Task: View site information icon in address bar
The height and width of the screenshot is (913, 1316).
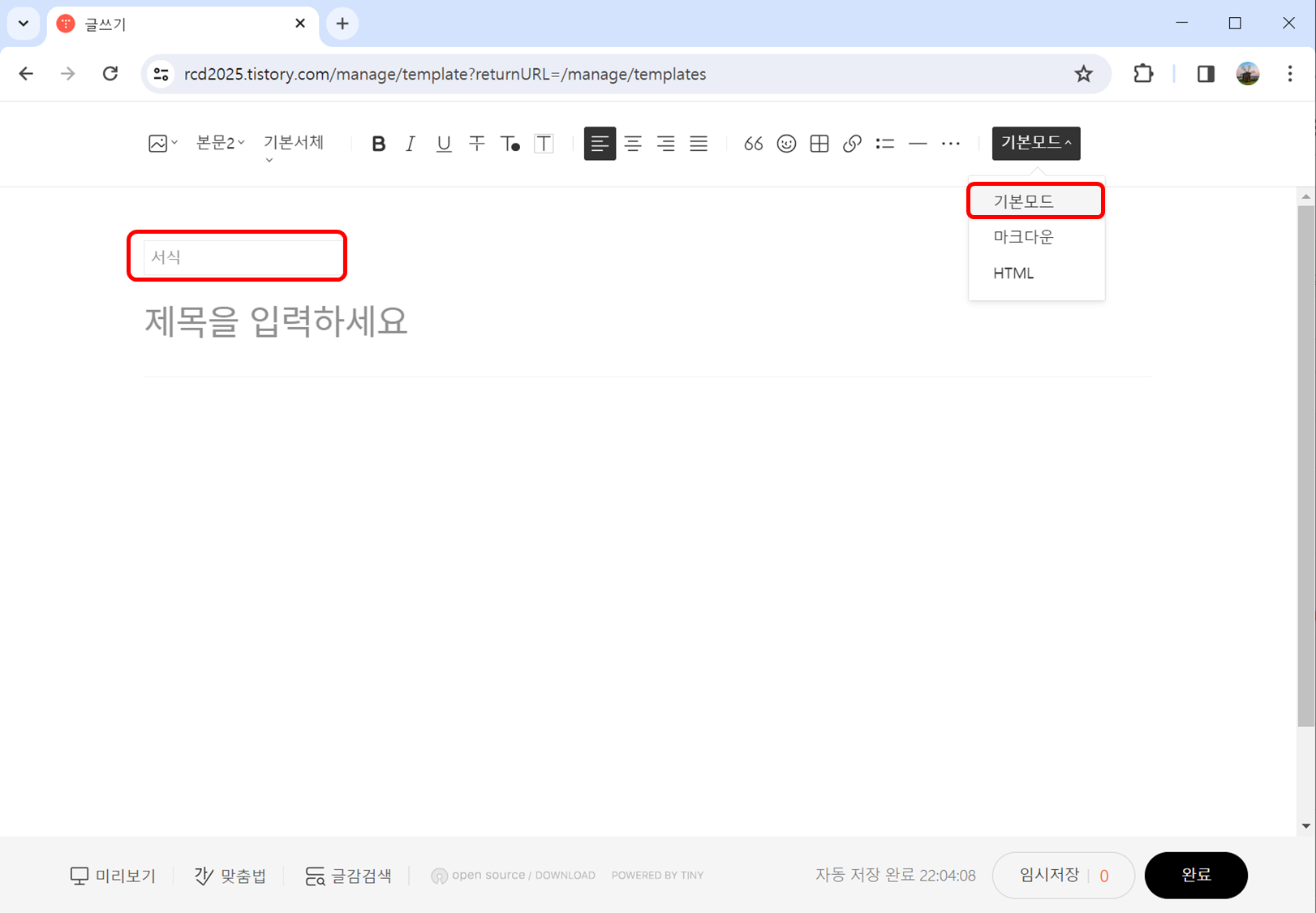Action: pyautogui.click(x=161, y=74)
